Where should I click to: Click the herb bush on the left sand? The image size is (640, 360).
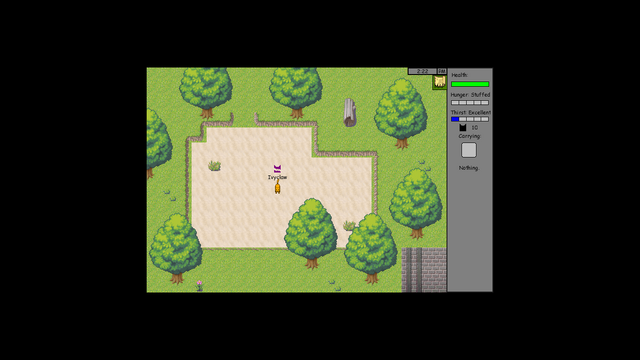(214, 165)
